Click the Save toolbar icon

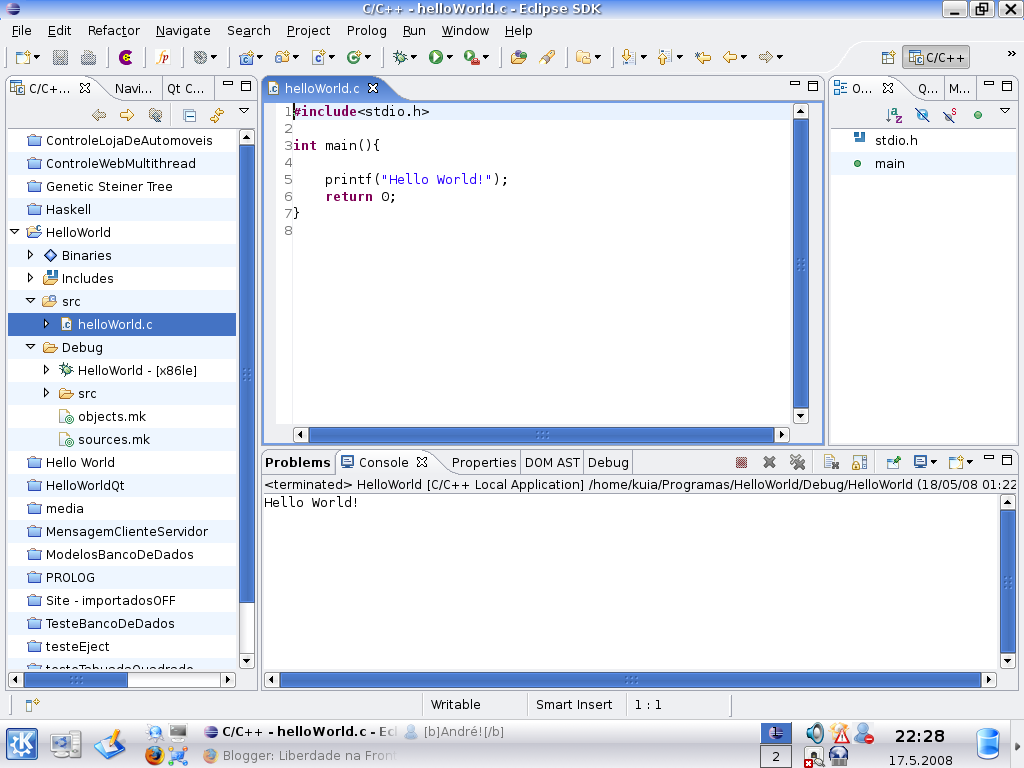tap(60, 57)
